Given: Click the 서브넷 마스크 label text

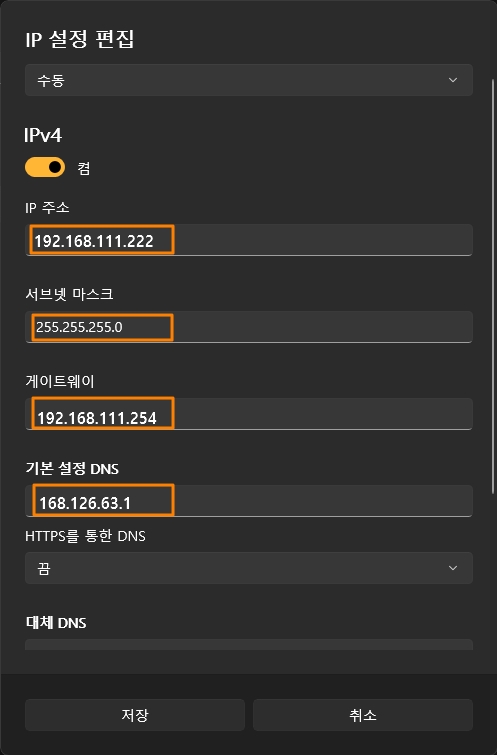Looking at the screenshot, I should click(x=69, y=294).
